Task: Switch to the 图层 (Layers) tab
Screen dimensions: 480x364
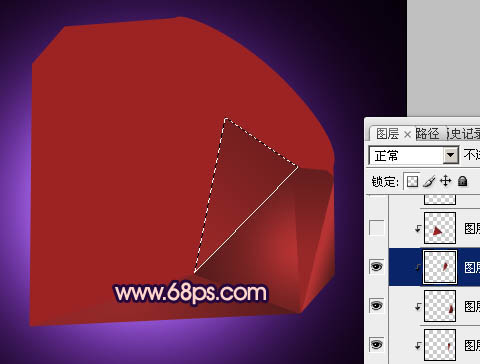Action: [x=387, y=134]
